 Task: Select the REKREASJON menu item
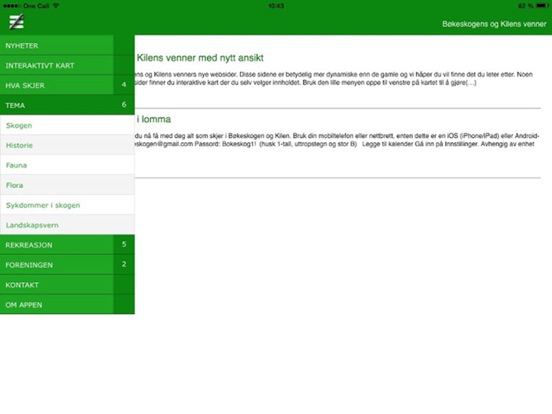click(x=56, y=245)
